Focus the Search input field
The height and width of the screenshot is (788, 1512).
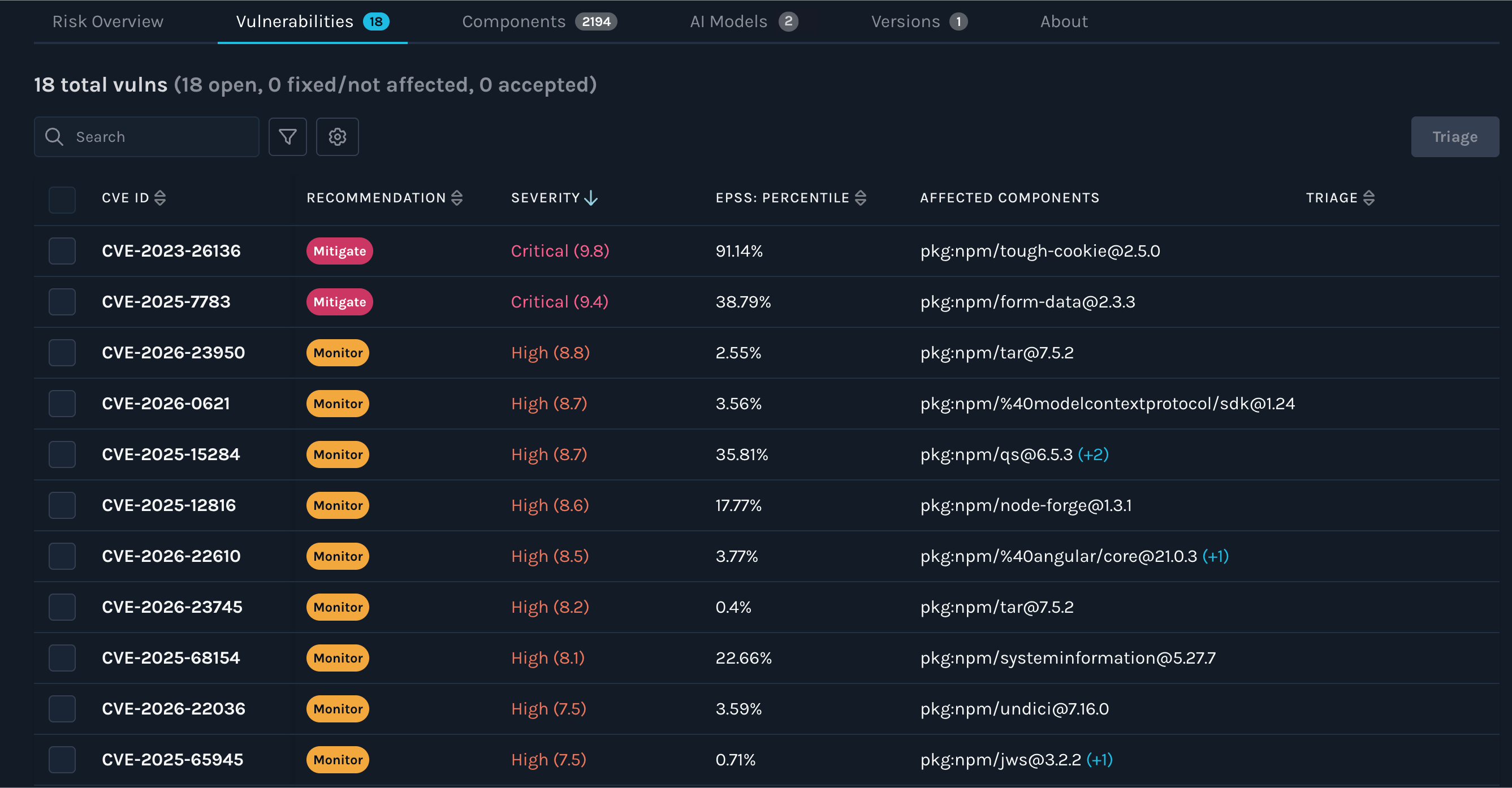coord(158,137)
